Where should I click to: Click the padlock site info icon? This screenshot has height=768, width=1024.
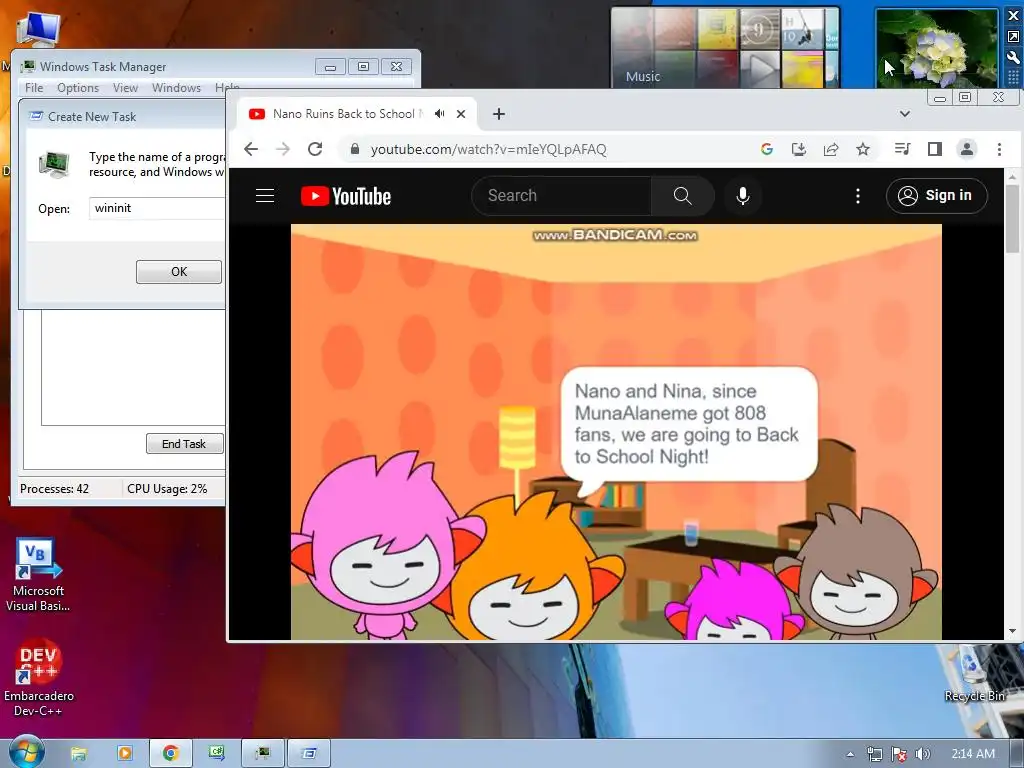355,150
